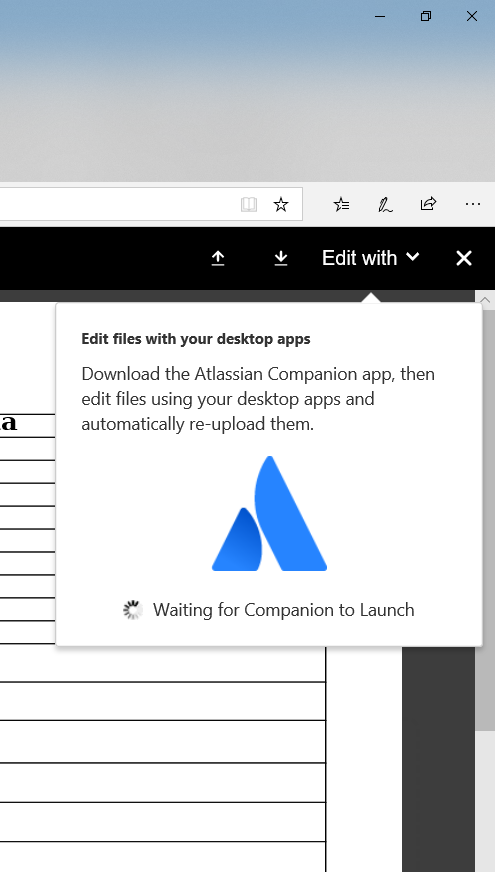This screenshot has height=872, width=495.
Task: Expand the Edit with dropdown
Action: click(370, 258)
